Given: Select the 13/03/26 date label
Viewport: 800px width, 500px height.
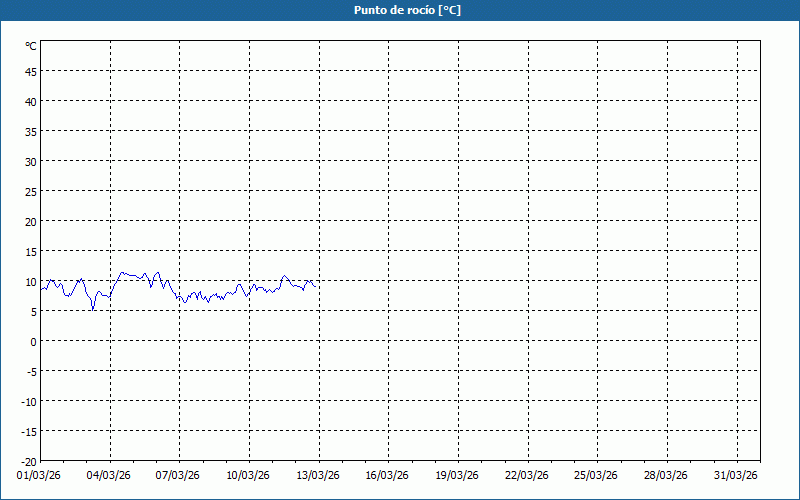Looking at the screenshot, I should [318, 475].
